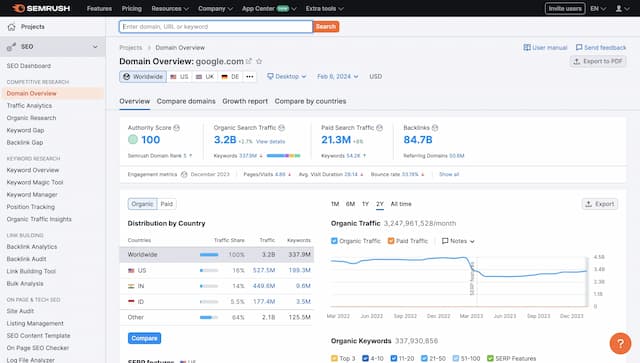Open Features menu item
Screen dimensions: 640x363
tap(99, 8)
